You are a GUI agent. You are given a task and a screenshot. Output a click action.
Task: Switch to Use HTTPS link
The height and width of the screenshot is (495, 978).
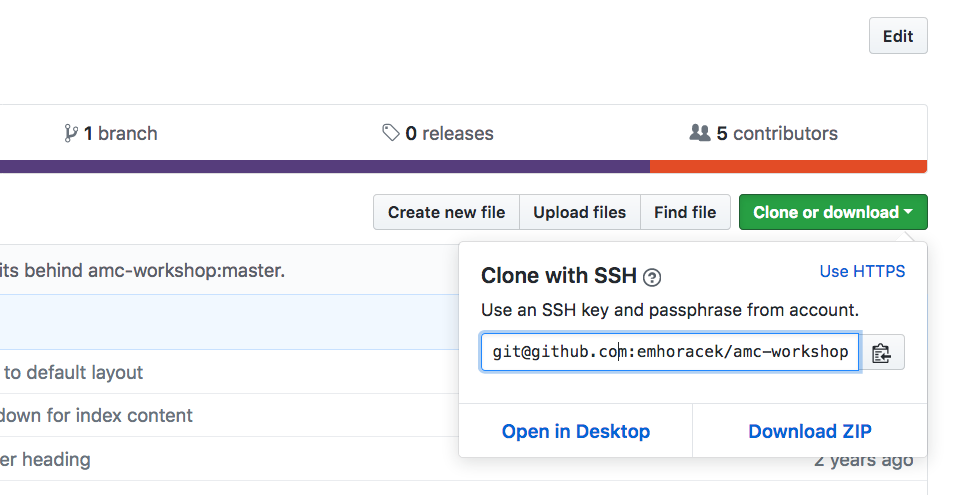pyautogui.click(x=863, y=271)
